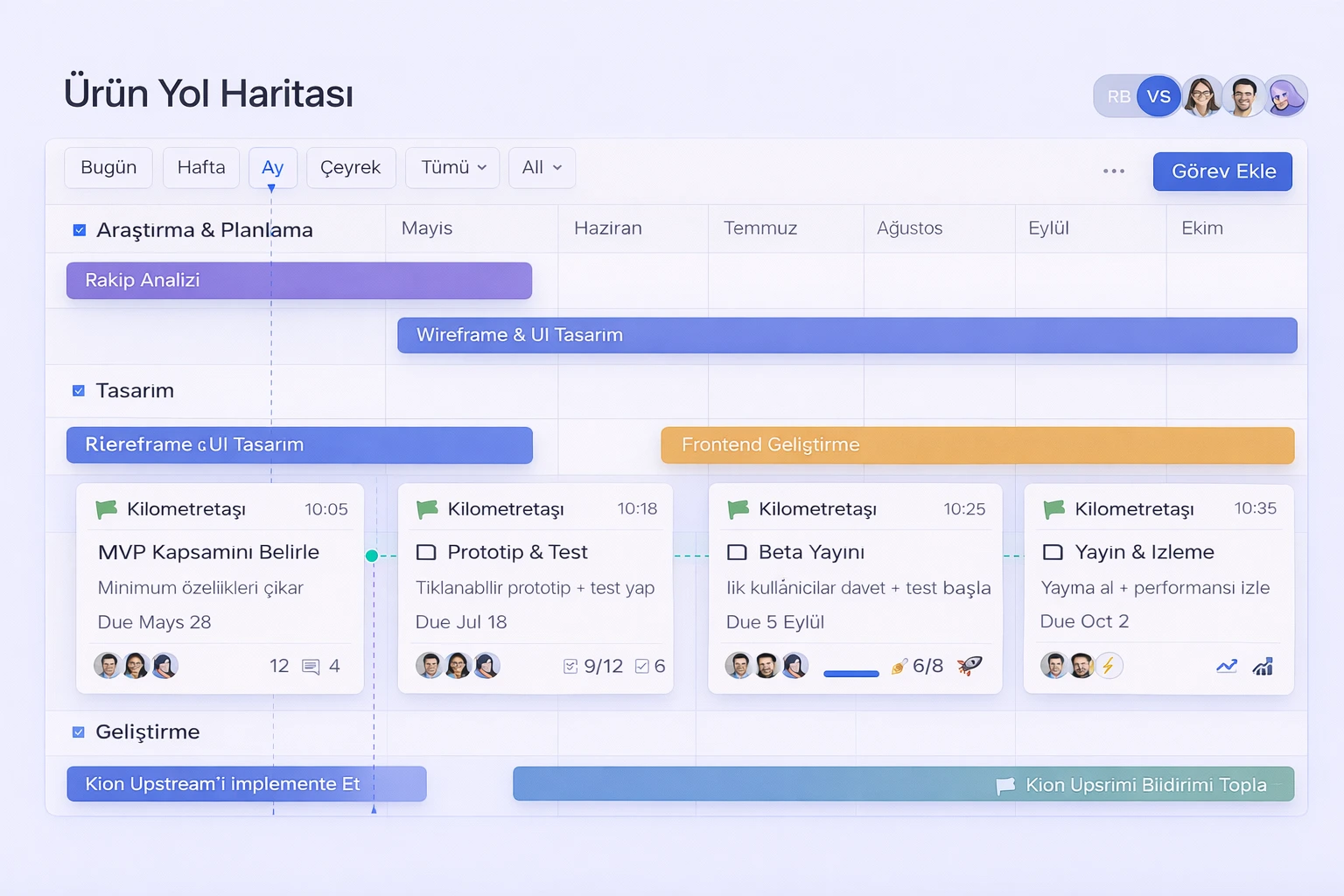Image resolution: width=1344 pixels, height=896 pixels.
Task: Click the bar chart icon on Yayın & İzleme card
Action: [1263, 667]
